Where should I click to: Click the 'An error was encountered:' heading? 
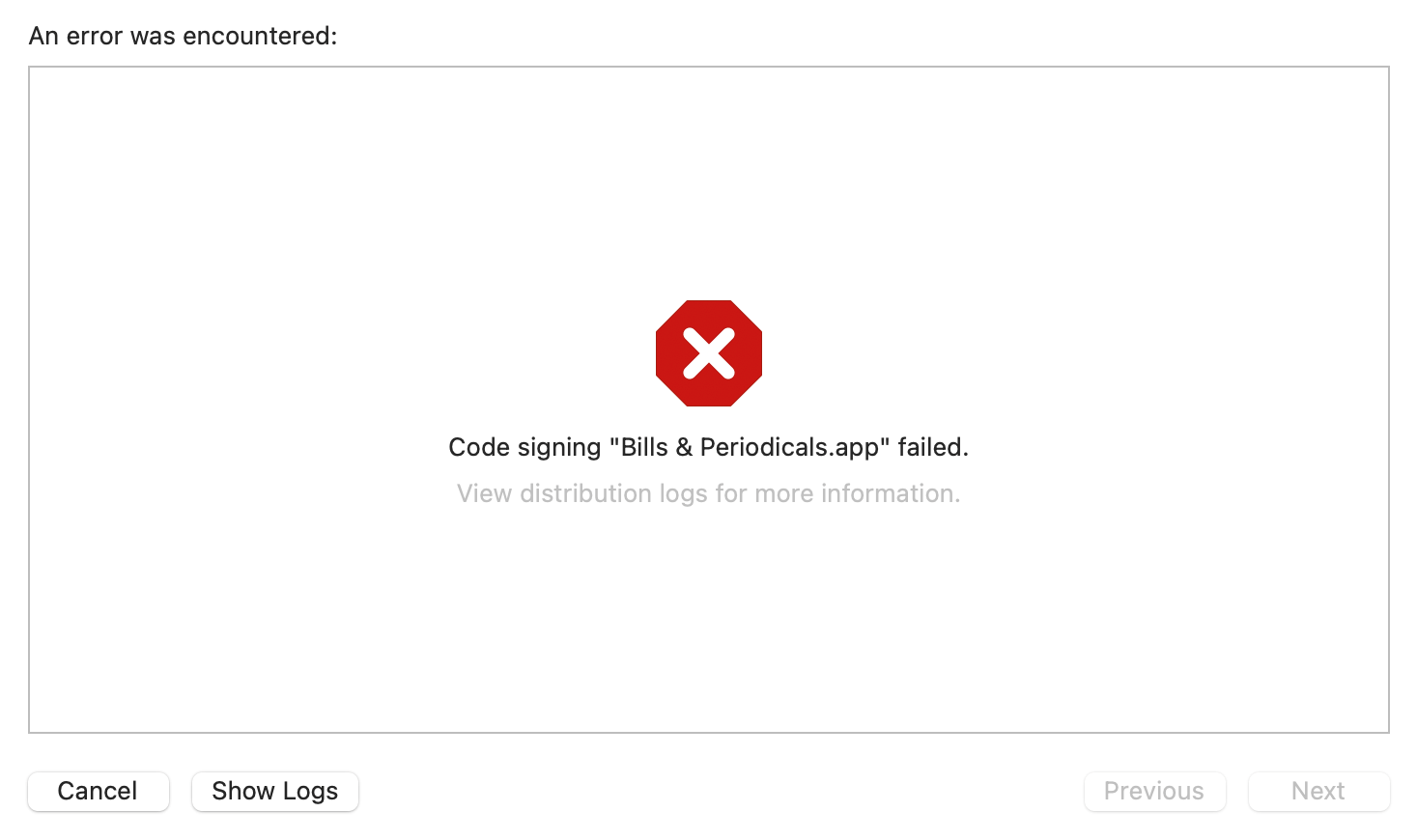183,36
